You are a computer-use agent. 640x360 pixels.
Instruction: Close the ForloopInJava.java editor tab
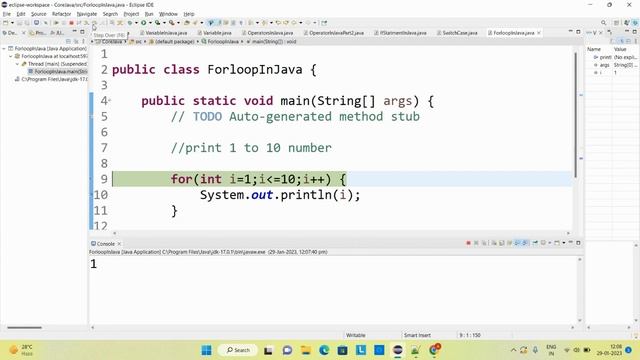pyautogui.click(x=539, y=33)
